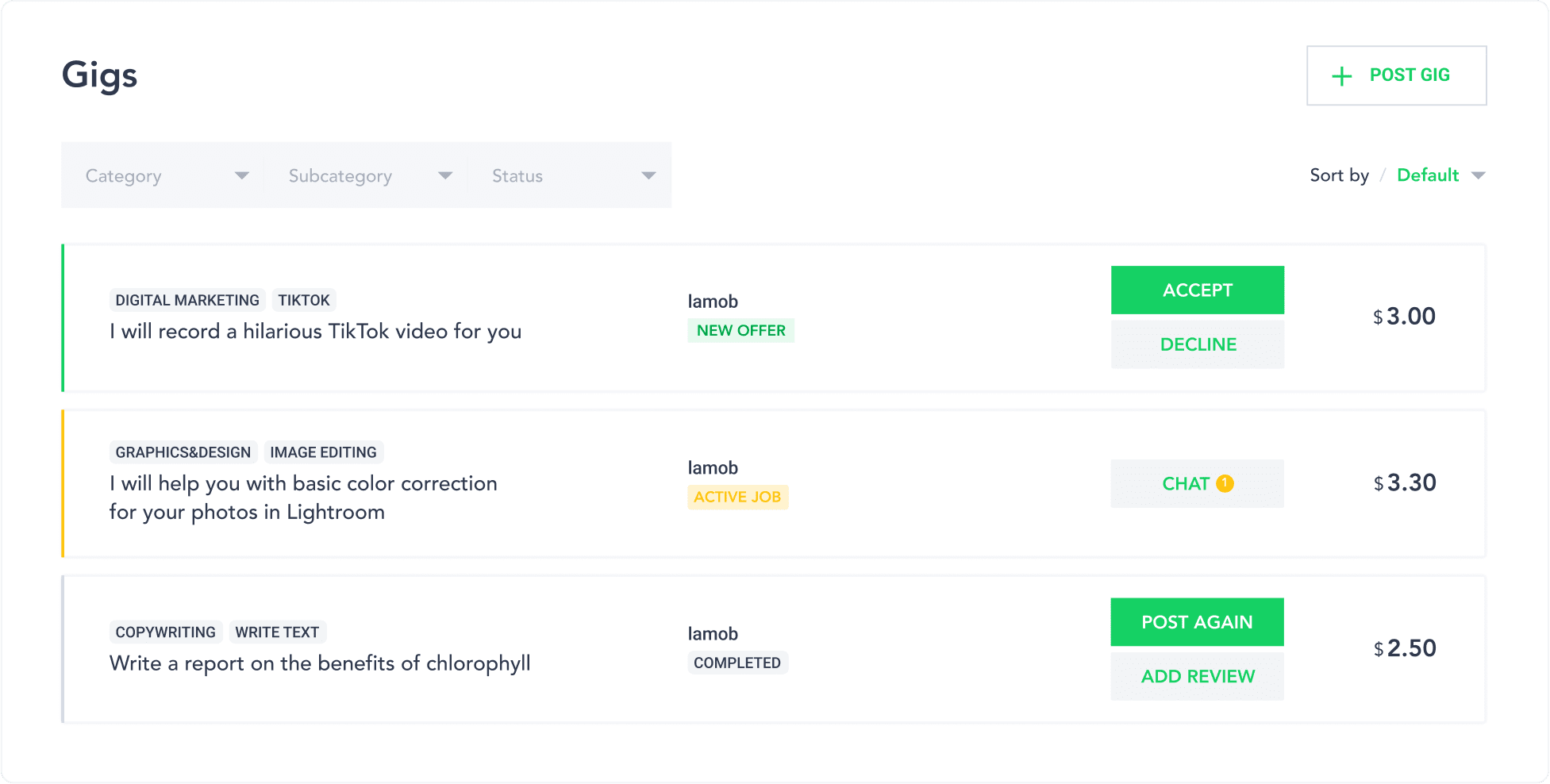Viewport: 1550px width, 784px height.
Task: Click the WRITE TEXT subcategory tag
Action: pyautogui.click(x=277, y=632)
